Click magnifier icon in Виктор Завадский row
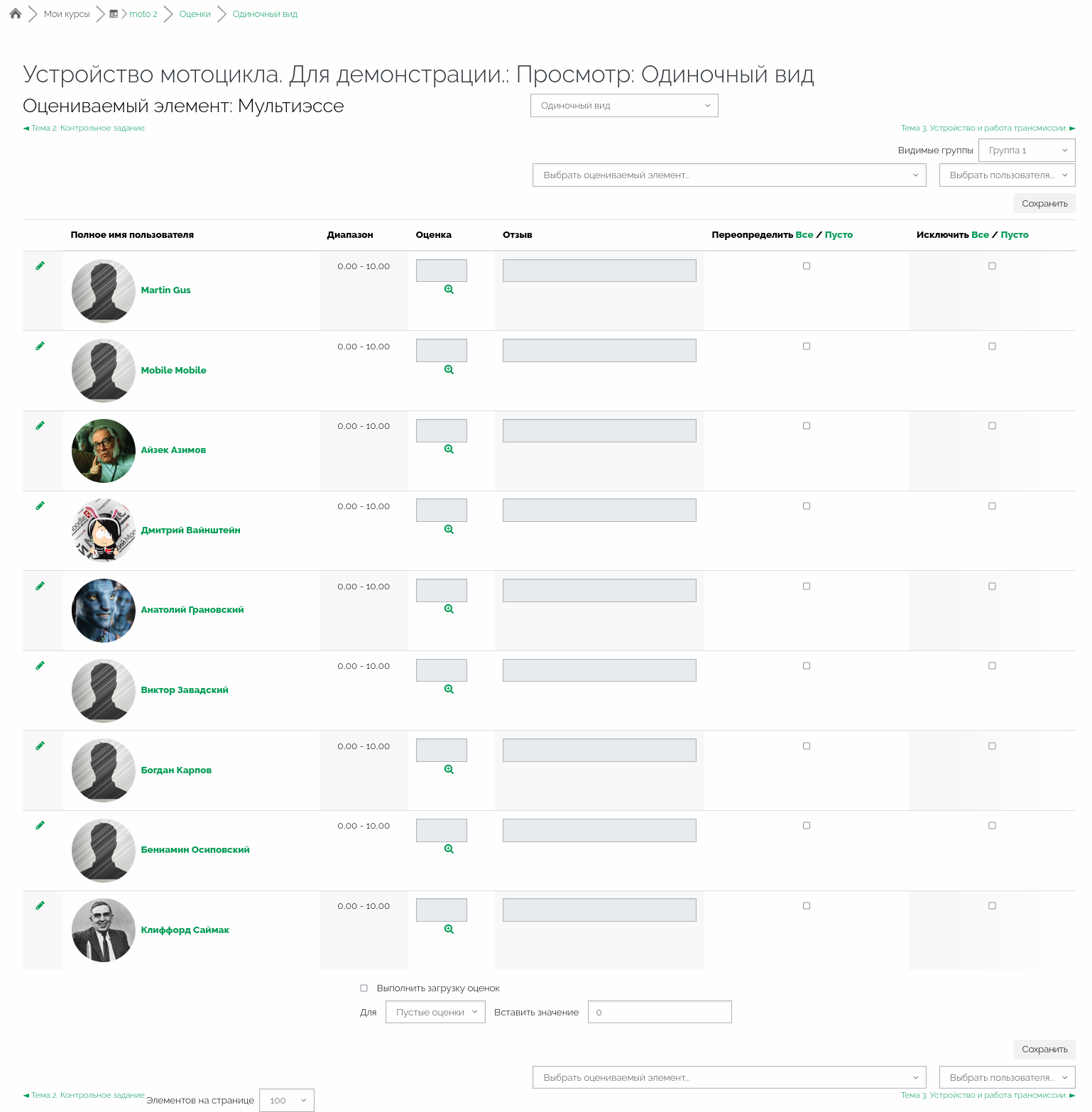This screenshot has height=1112, width=1092. (449, 689)
